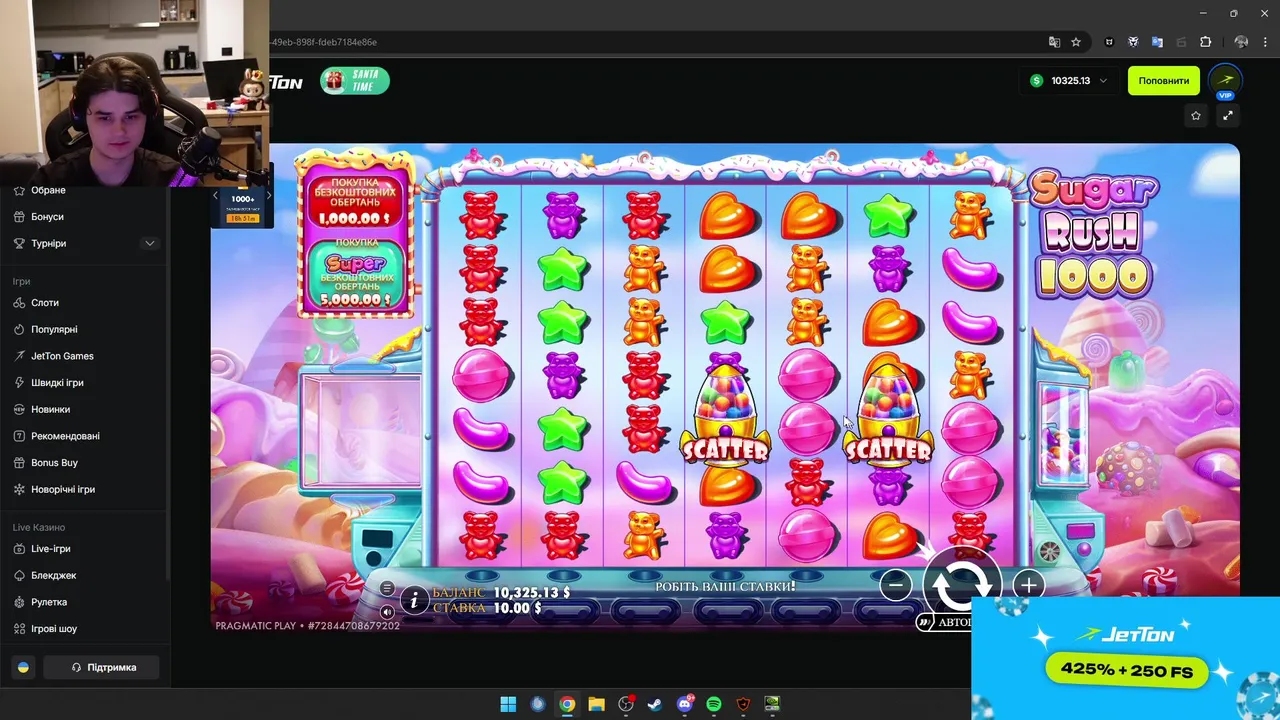This screenshot has height=720, width=1280.
Task: Expand the Турніри chevron
Action: (150, 243)
